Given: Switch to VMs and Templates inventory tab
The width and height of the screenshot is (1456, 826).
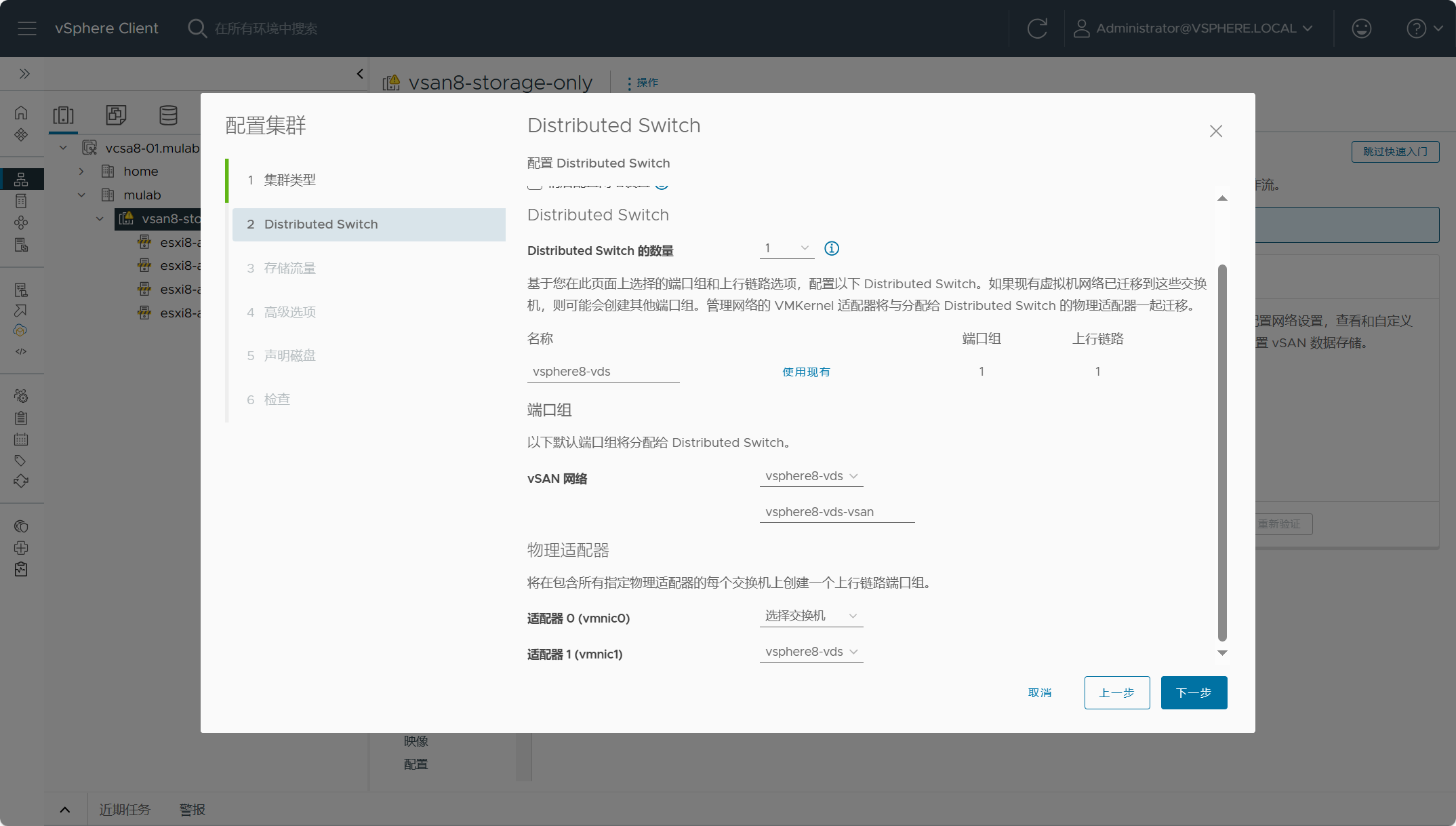Looking at the screenshot, I should tap(116, 115).
